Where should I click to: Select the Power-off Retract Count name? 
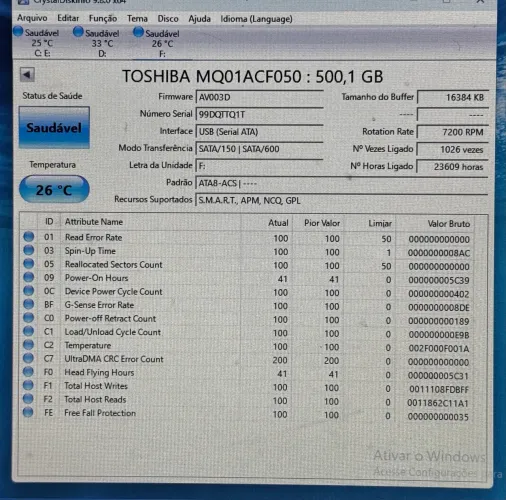click(110, 319)
